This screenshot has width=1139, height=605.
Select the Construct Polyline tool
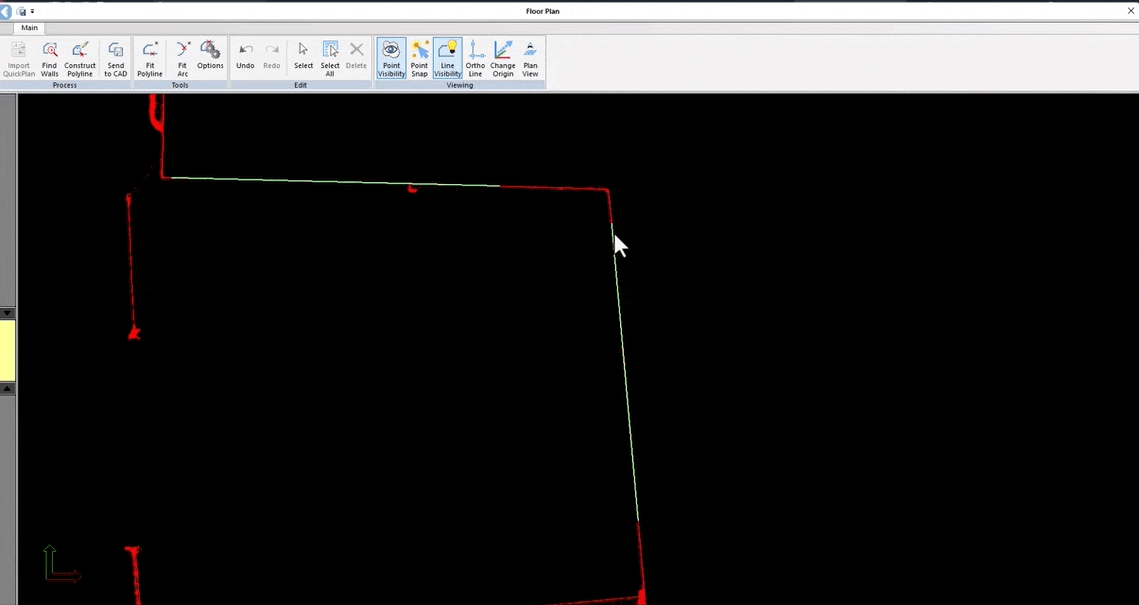coord(80,58)
